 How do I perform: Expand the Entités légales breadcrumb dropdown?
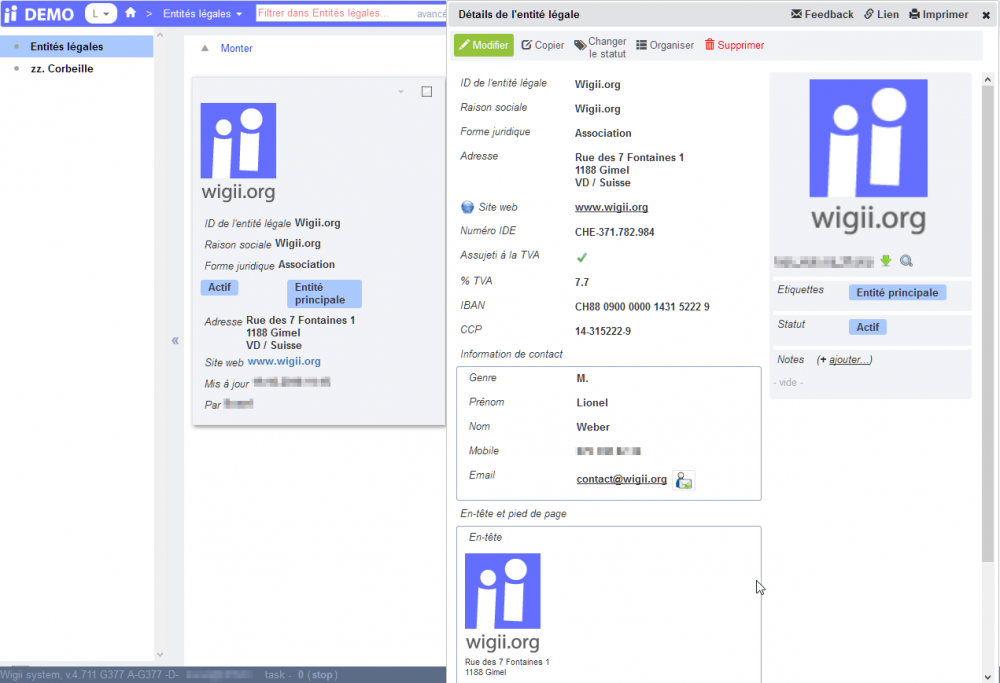tap(203, 13)
